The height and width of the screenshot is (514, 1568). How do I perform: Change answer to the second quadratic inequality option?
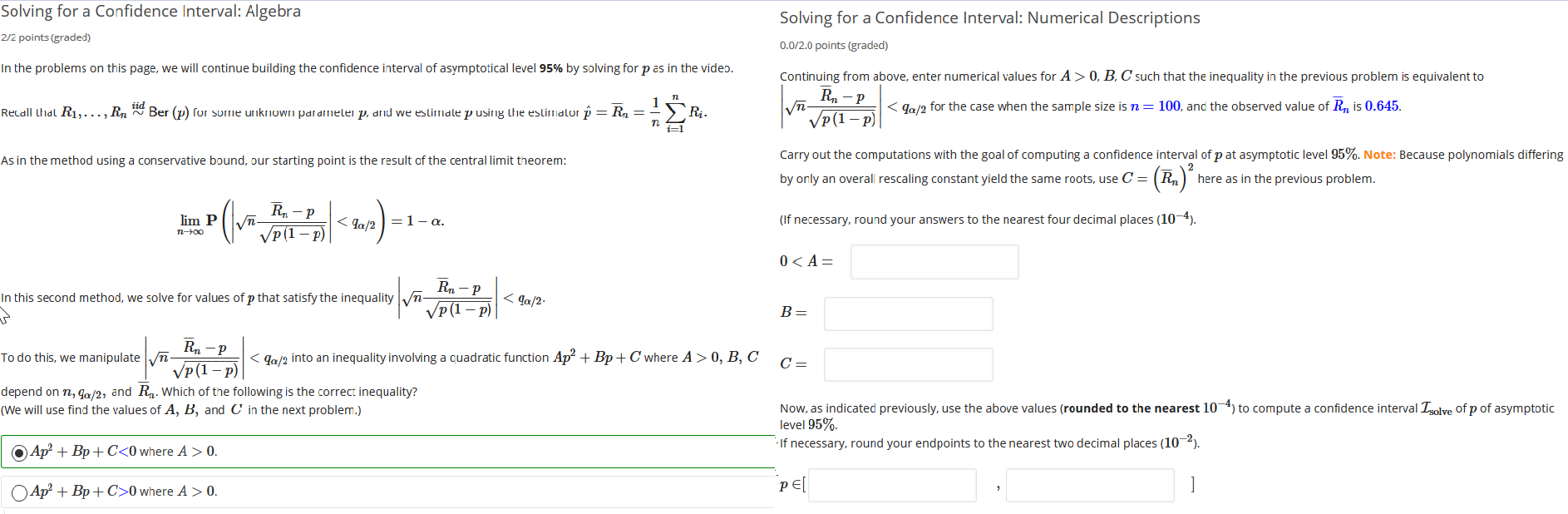[x=19, y=492]
